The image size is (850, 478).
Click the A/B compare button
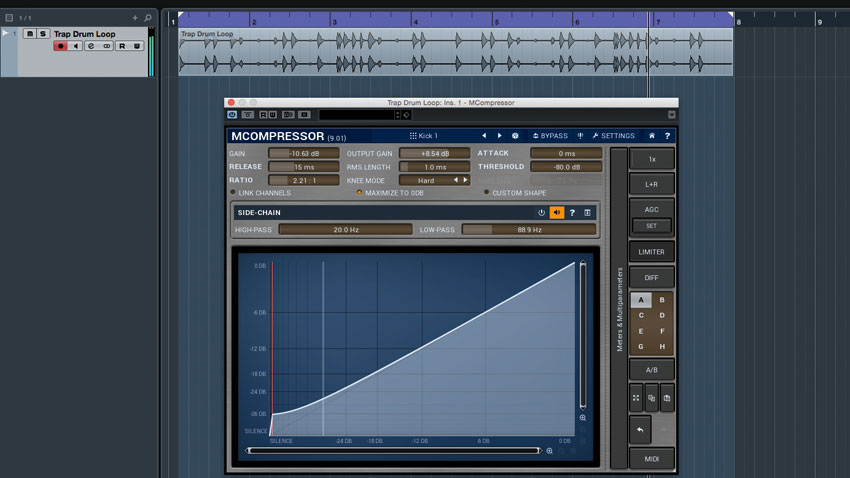[652, 370]
